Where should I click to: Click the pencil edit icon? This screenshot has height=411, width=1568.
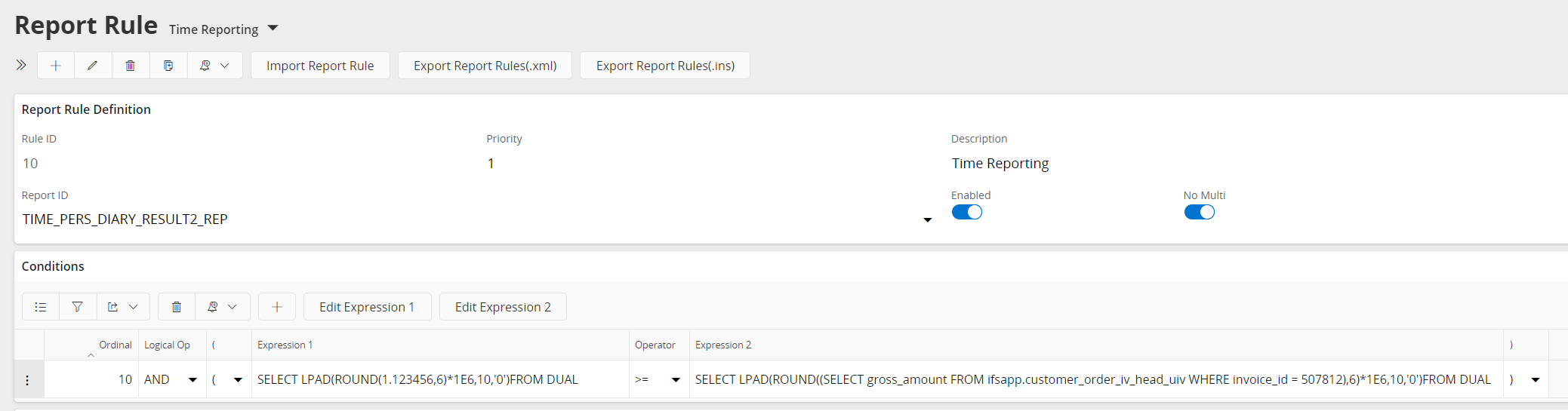(93, 66)
